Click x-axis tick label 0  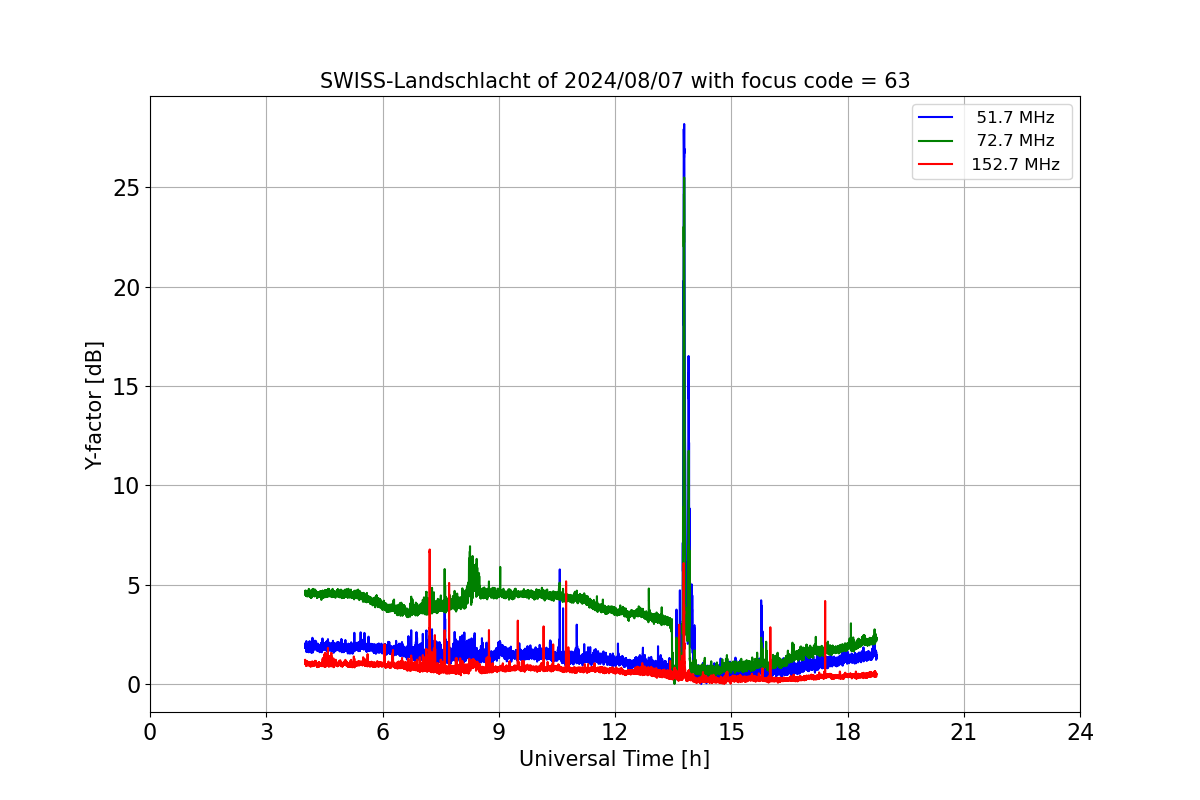coord(150,731)
